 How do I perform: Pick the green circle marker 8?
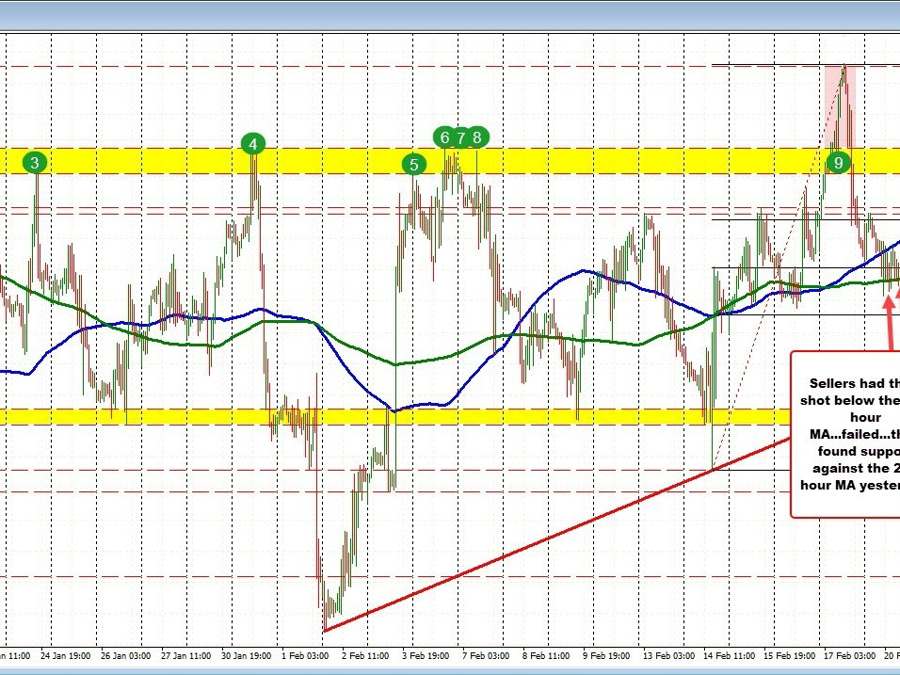pyautogui.click(x=478, y=137)
